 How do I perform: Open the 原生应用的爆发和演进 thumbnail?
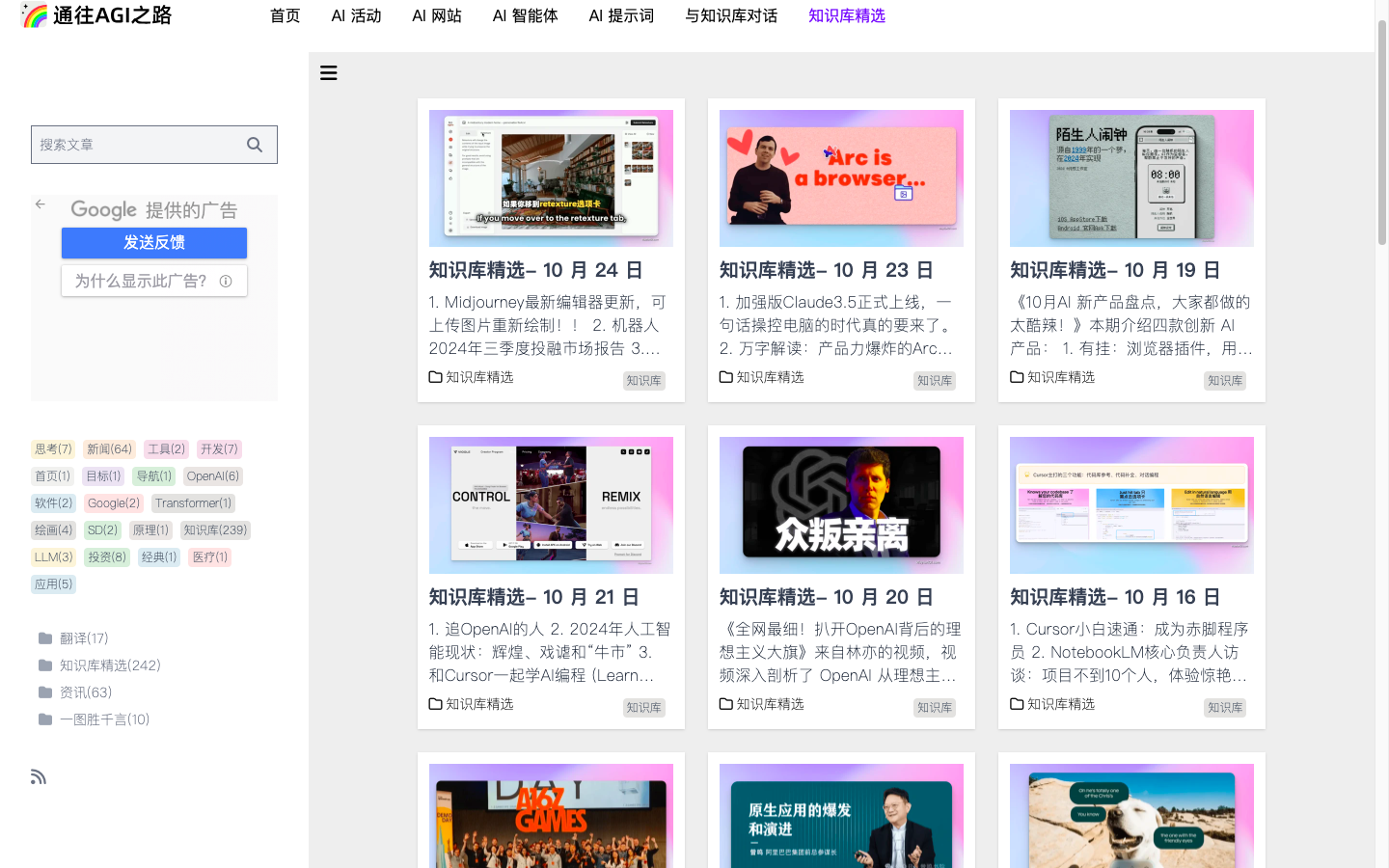841,816
